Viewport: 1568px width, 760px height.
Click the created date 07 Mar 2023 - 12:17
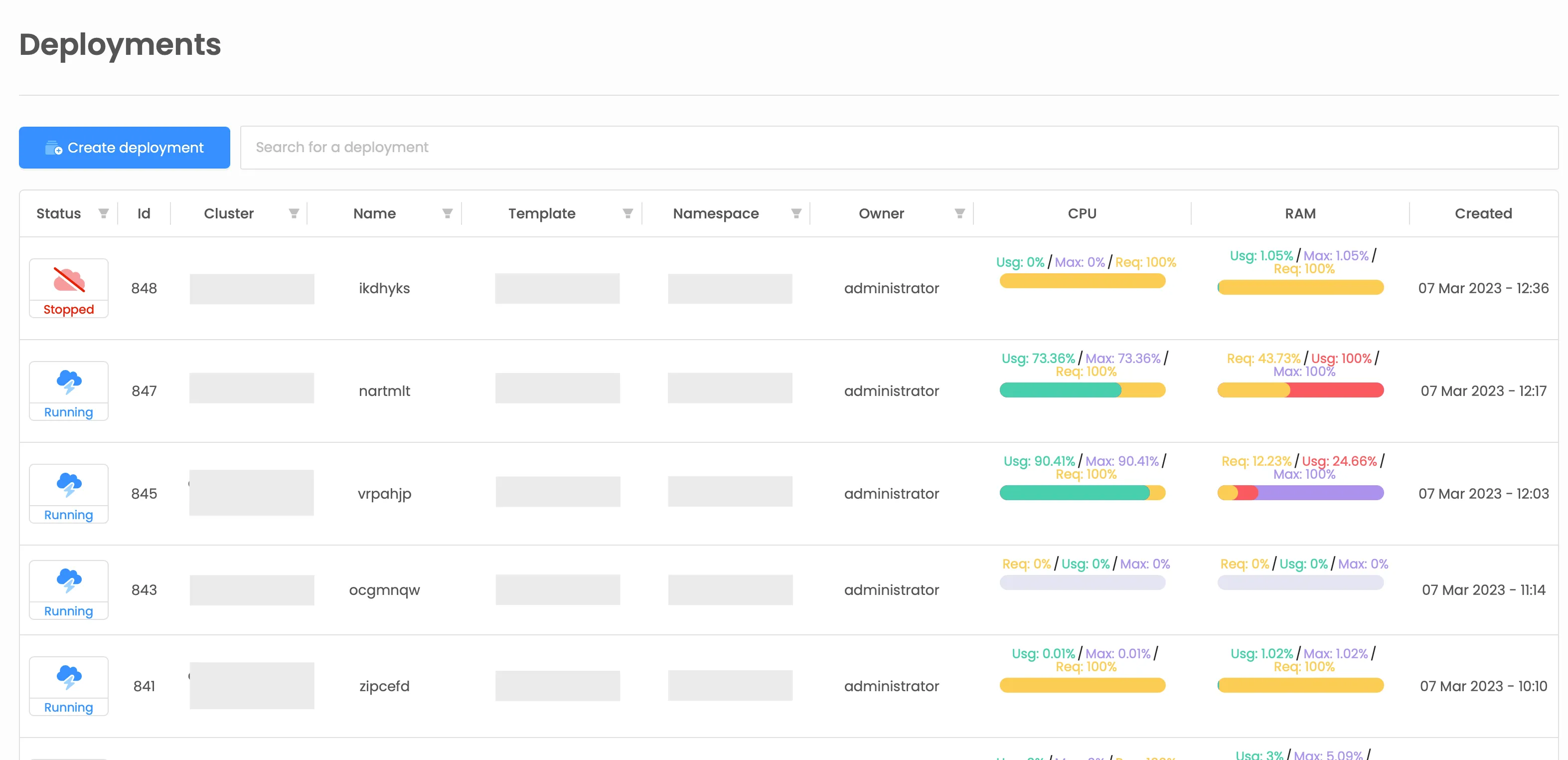1483,391
